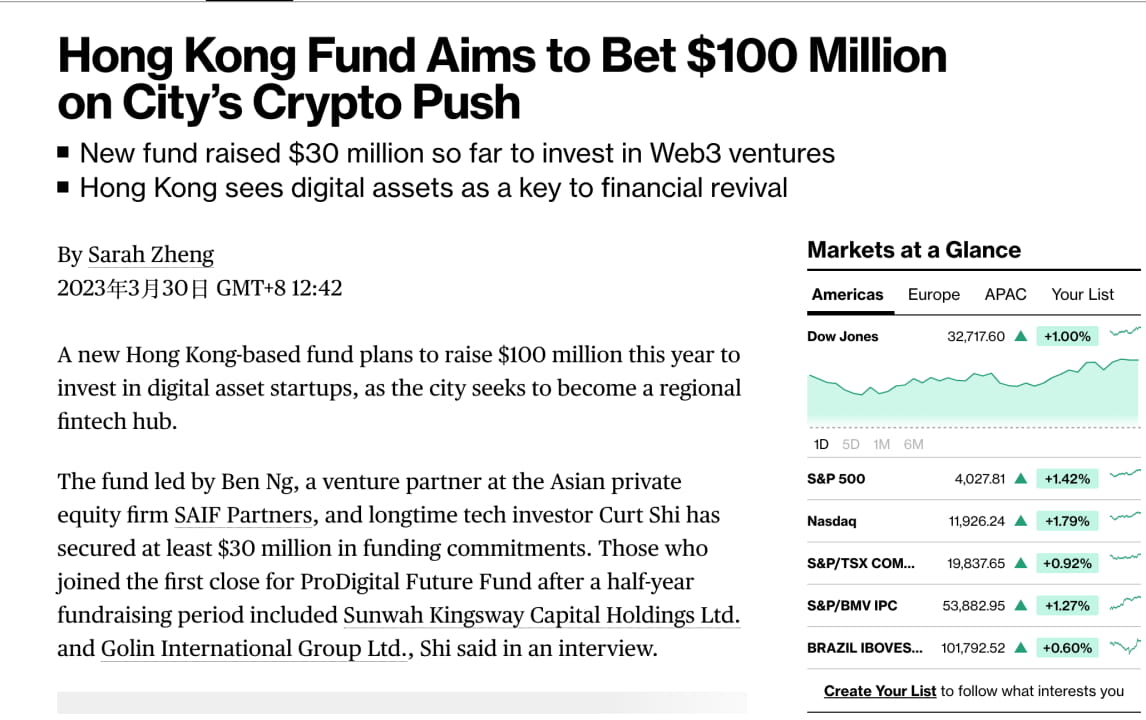Click the +1.27% badge beside S&P/BMV IPC
This screenshot has width=1146, height=720.
tap(1067, 605)
